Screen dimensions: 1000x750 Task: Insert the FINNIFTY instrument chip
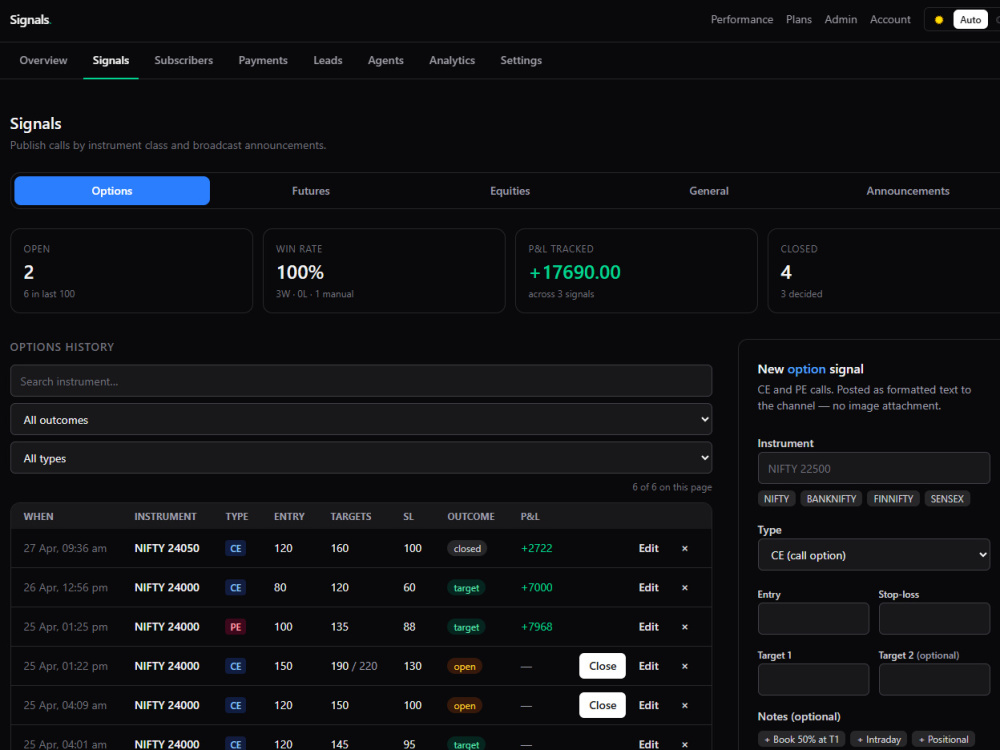[x=893, y=499]
